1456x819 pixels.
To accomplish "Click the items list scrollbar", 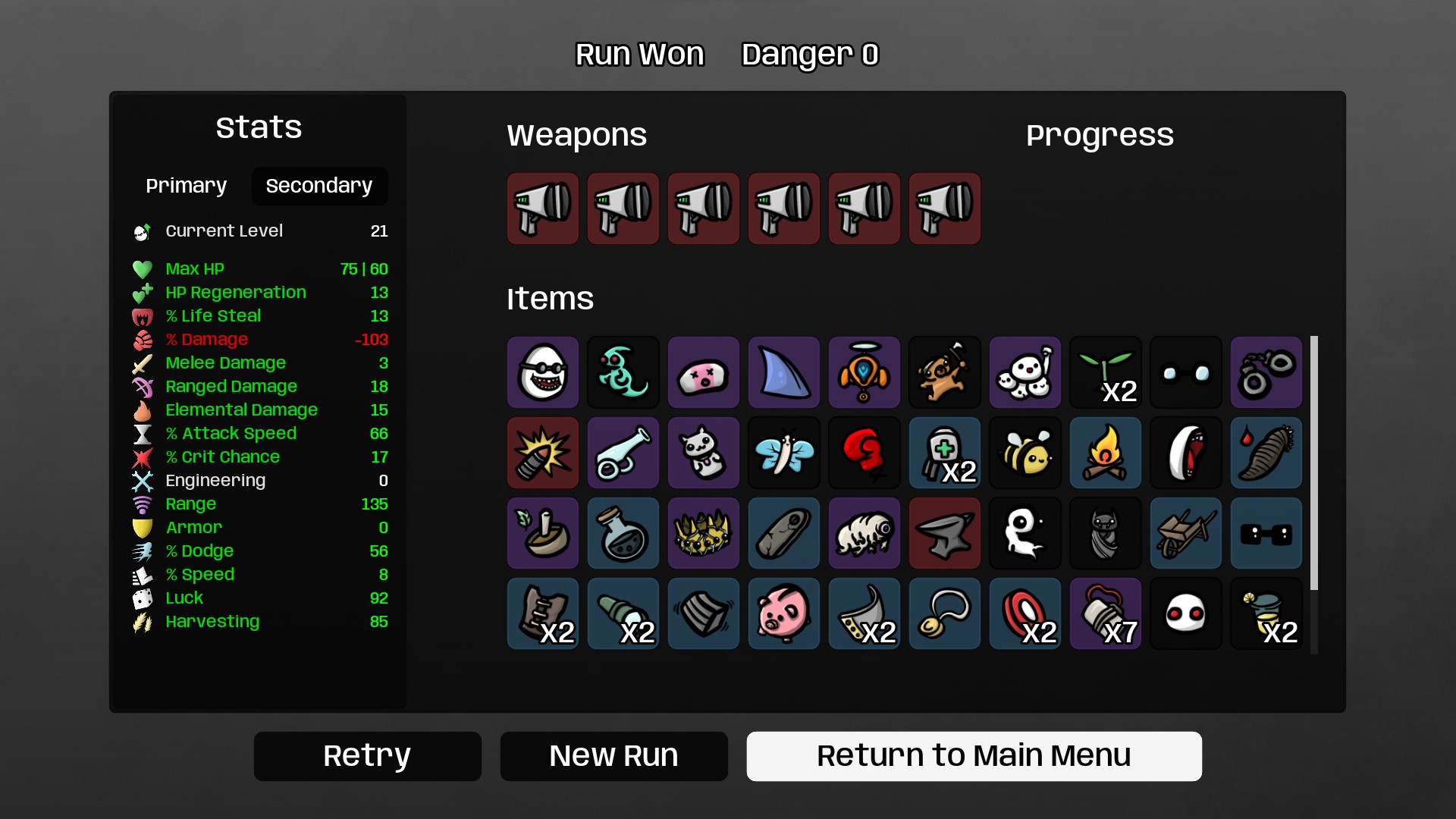I will (x=1314, y=463).
